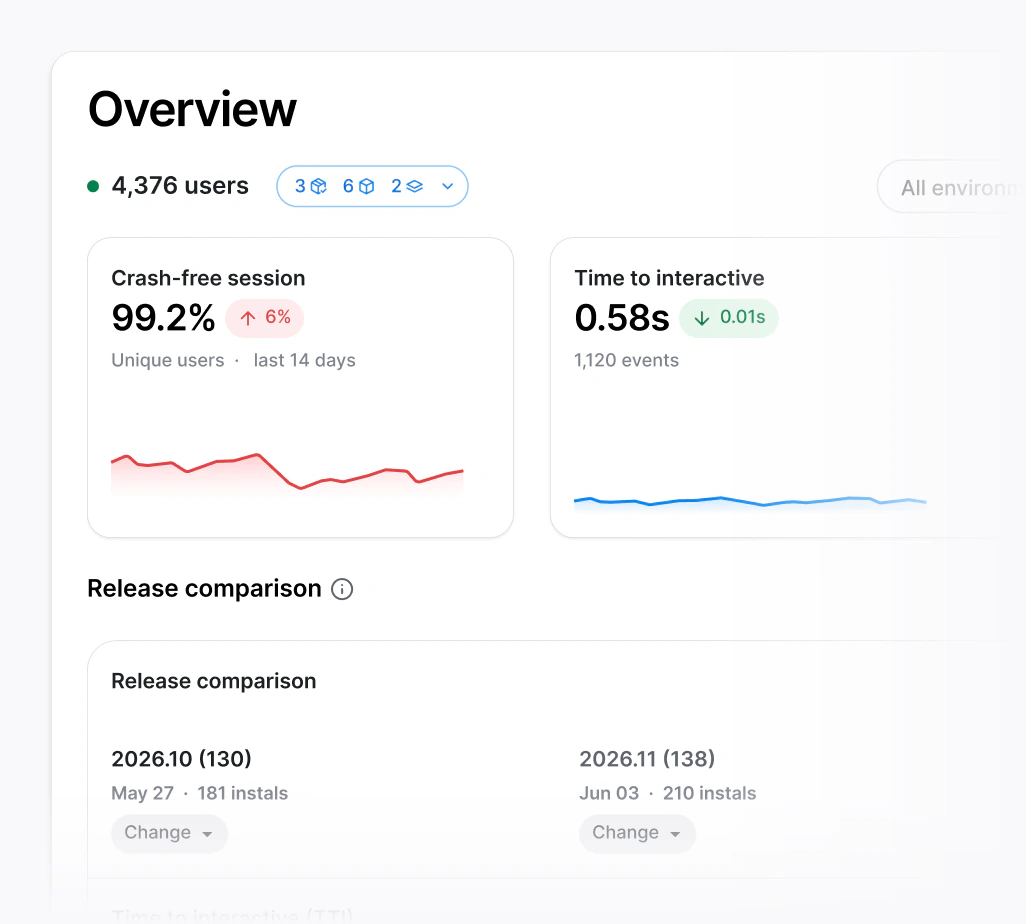Click the green online status dot
This screenshot has height=924, width=1026.
click(x=93, y=187)
